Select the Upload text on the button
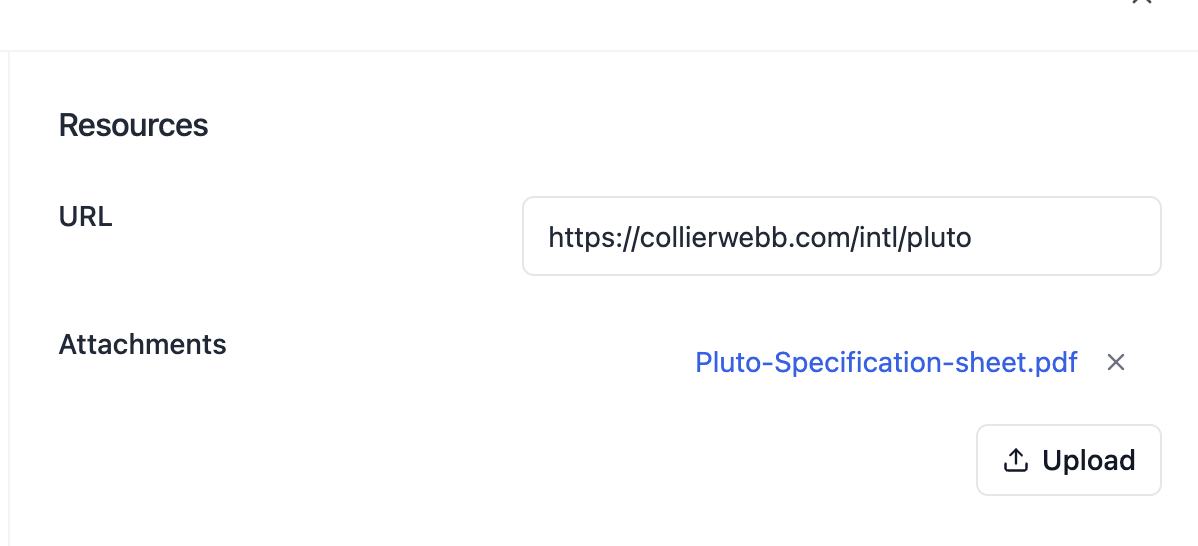Image resolution: width=1198 pixels, height=546 pixels. [x=1088, y=460]
